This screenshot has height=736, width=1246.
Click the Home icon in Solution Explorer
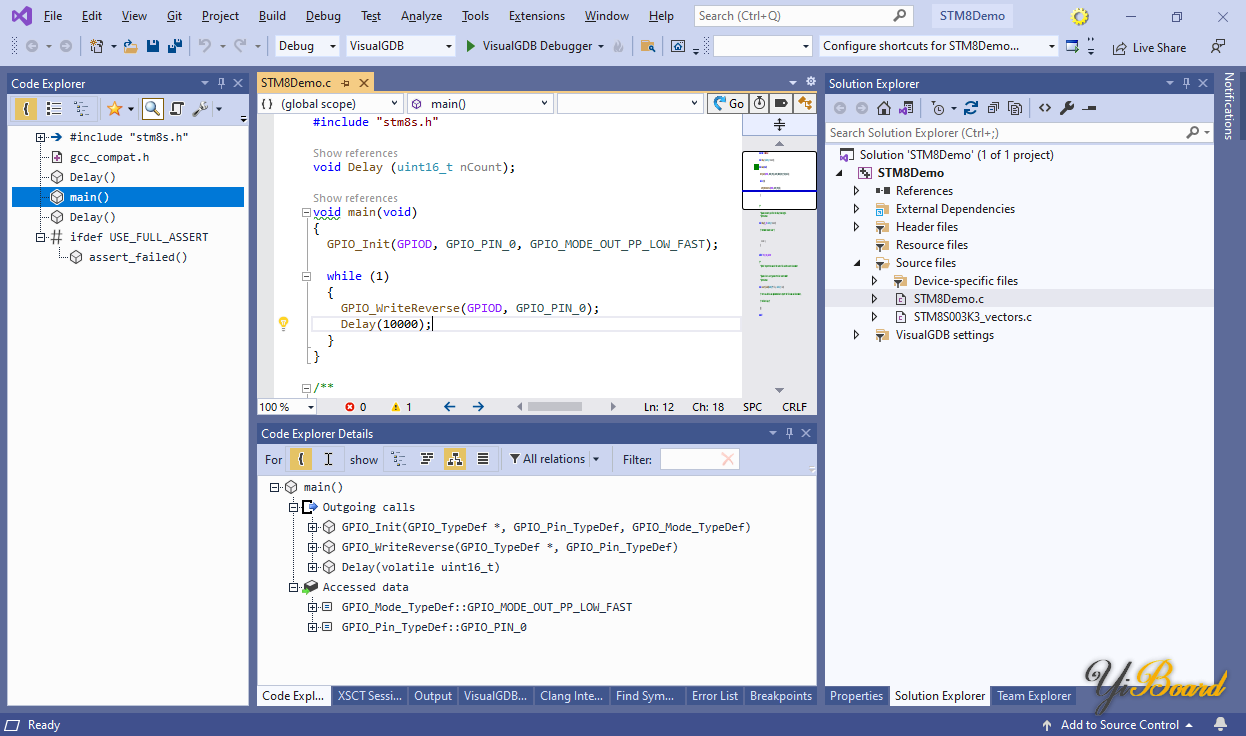(883, 108)
